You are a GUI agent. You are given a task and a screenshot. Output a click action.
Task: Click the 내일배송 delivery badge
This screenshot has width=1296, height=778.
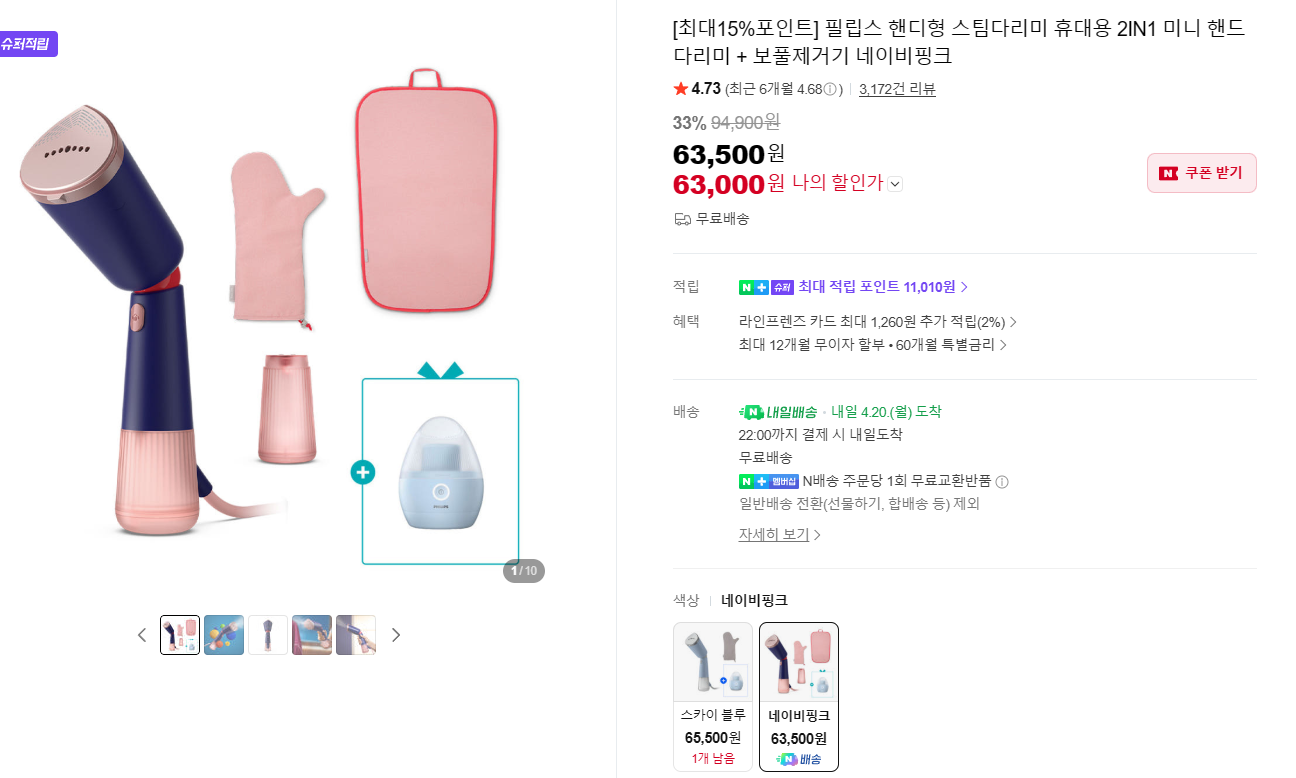point(777,412)
